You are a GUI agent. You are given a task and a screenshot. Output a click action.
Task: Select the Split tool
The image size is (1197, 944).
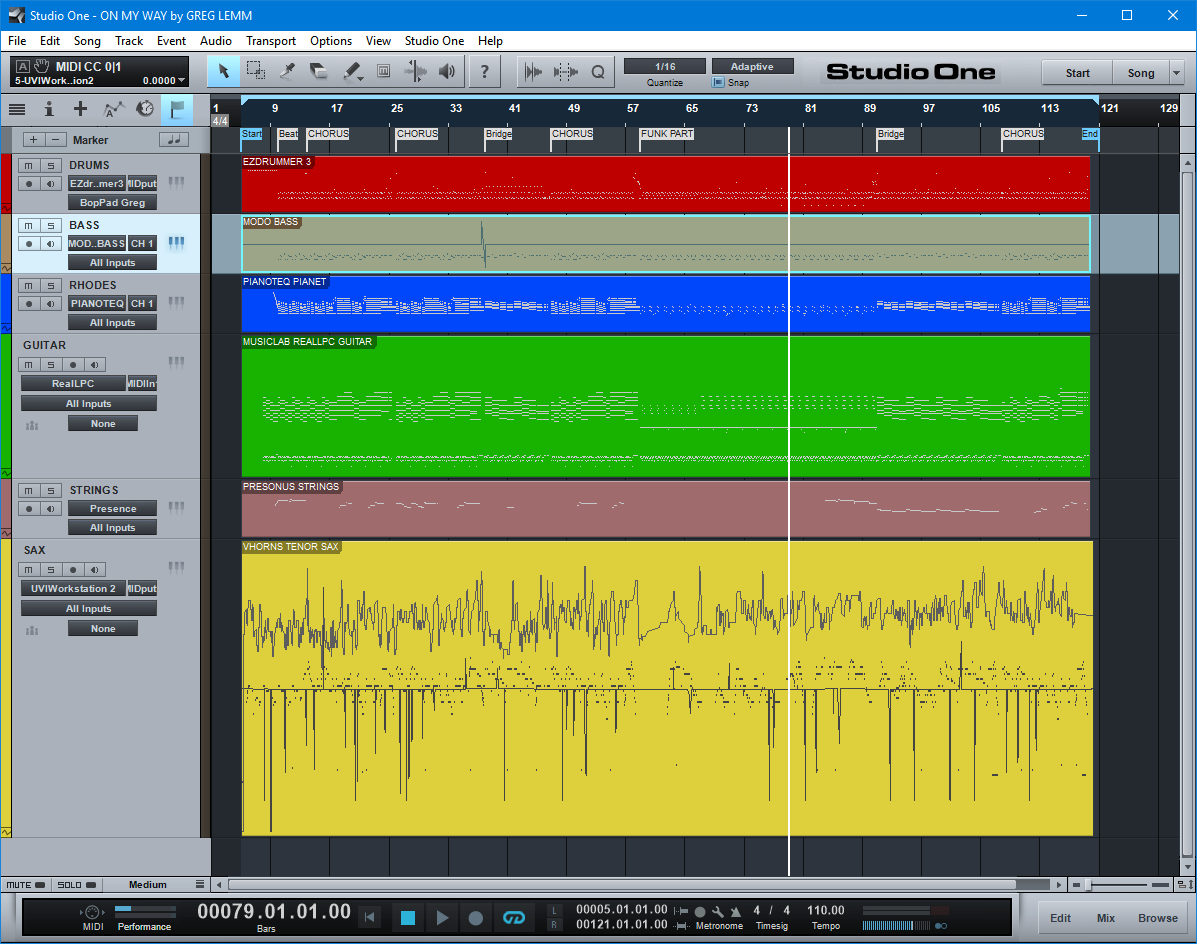287,72
